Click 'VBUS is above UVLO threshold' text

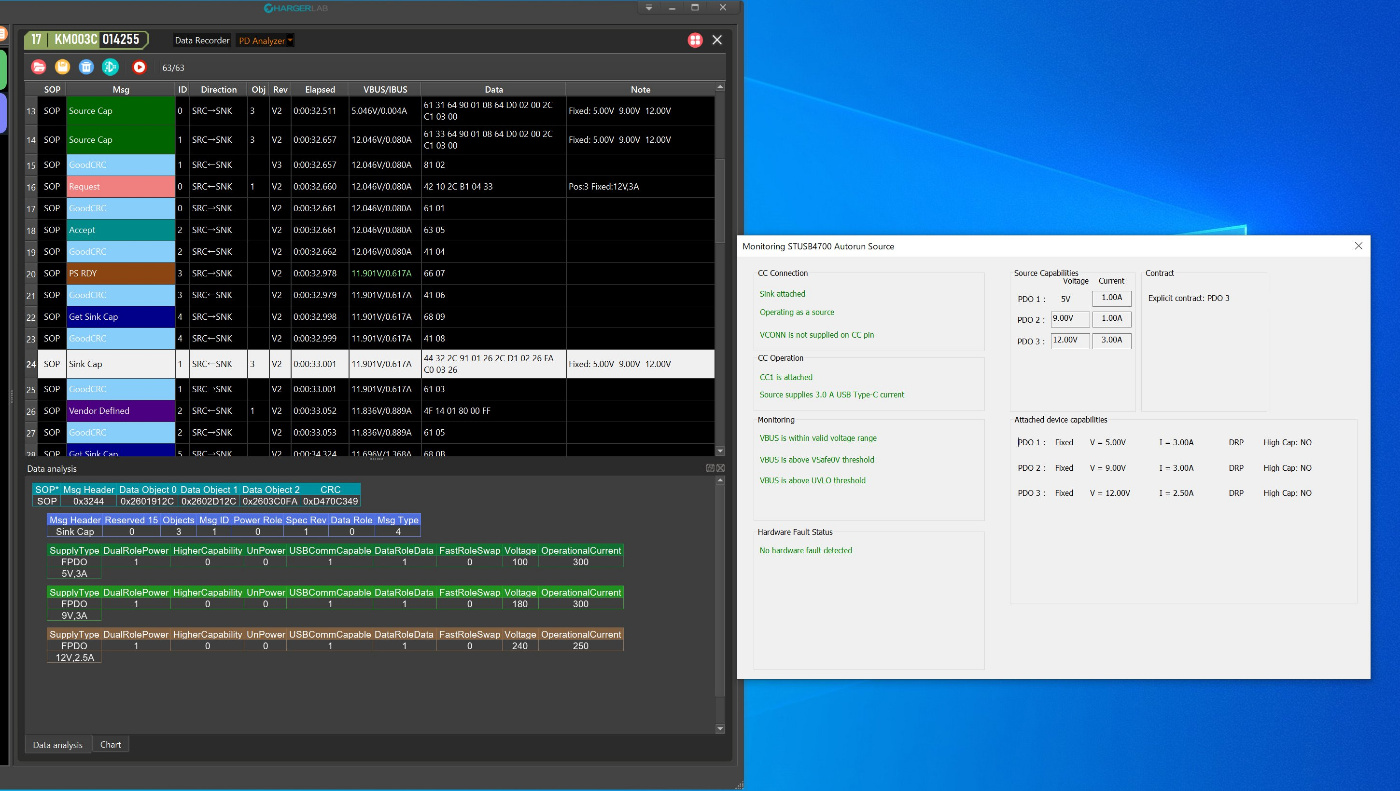(813, 481)
